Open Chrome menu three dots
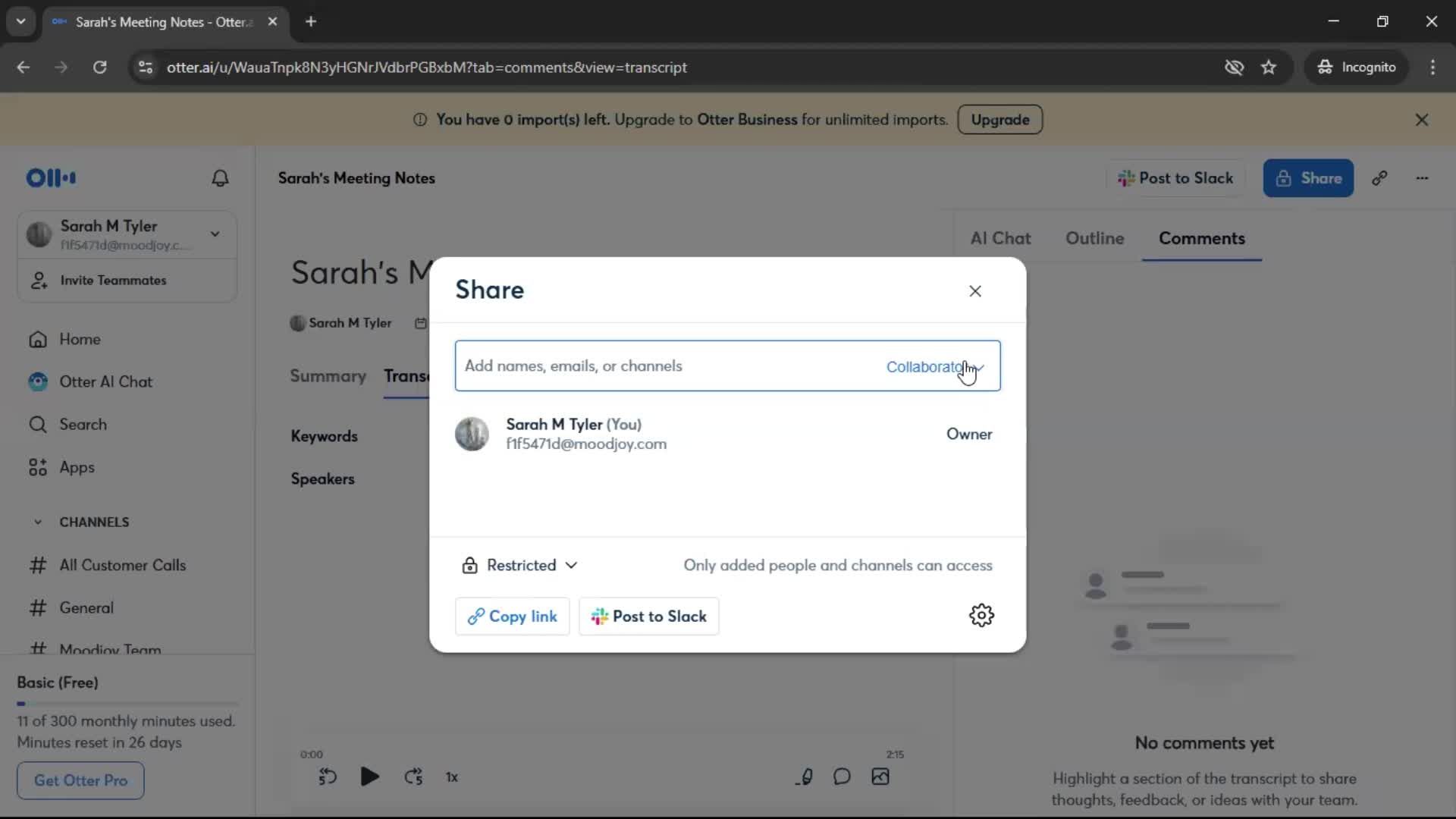Image resolution: width=1456 pixels, height=819 pixels. (1432, 67)
